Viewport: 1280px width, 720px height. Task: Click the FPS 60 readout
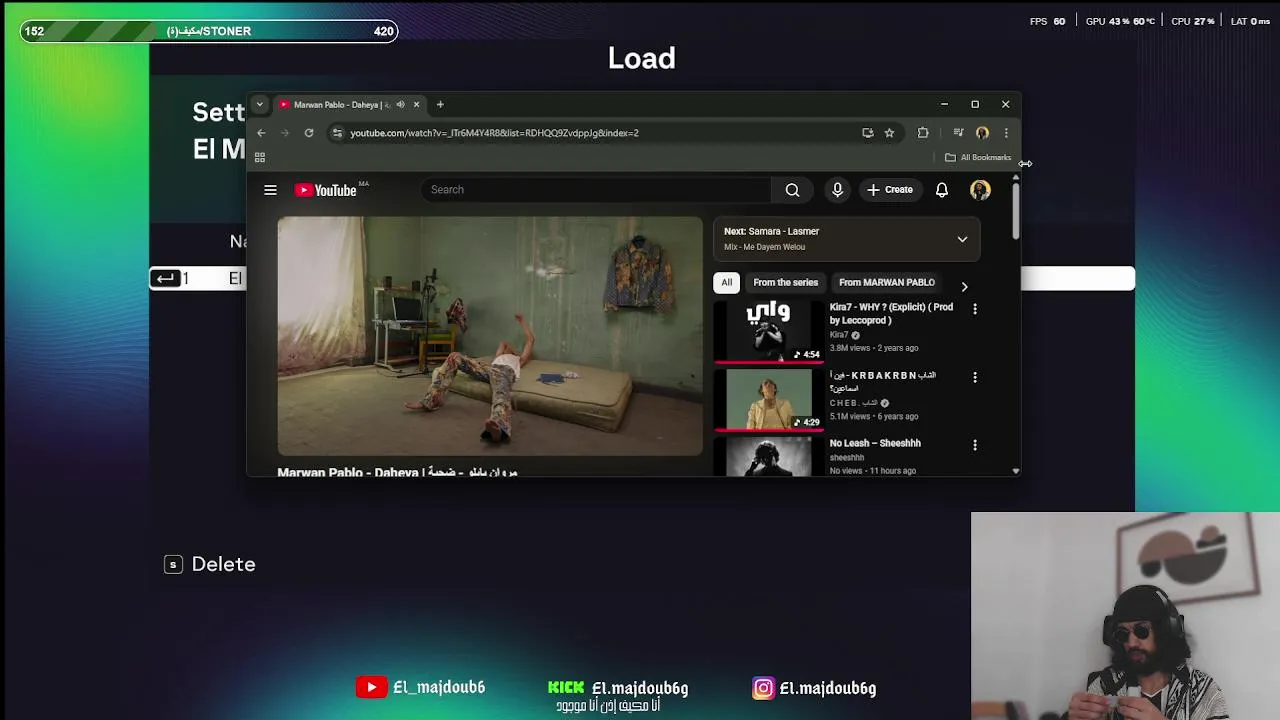tap(1047, 21)
